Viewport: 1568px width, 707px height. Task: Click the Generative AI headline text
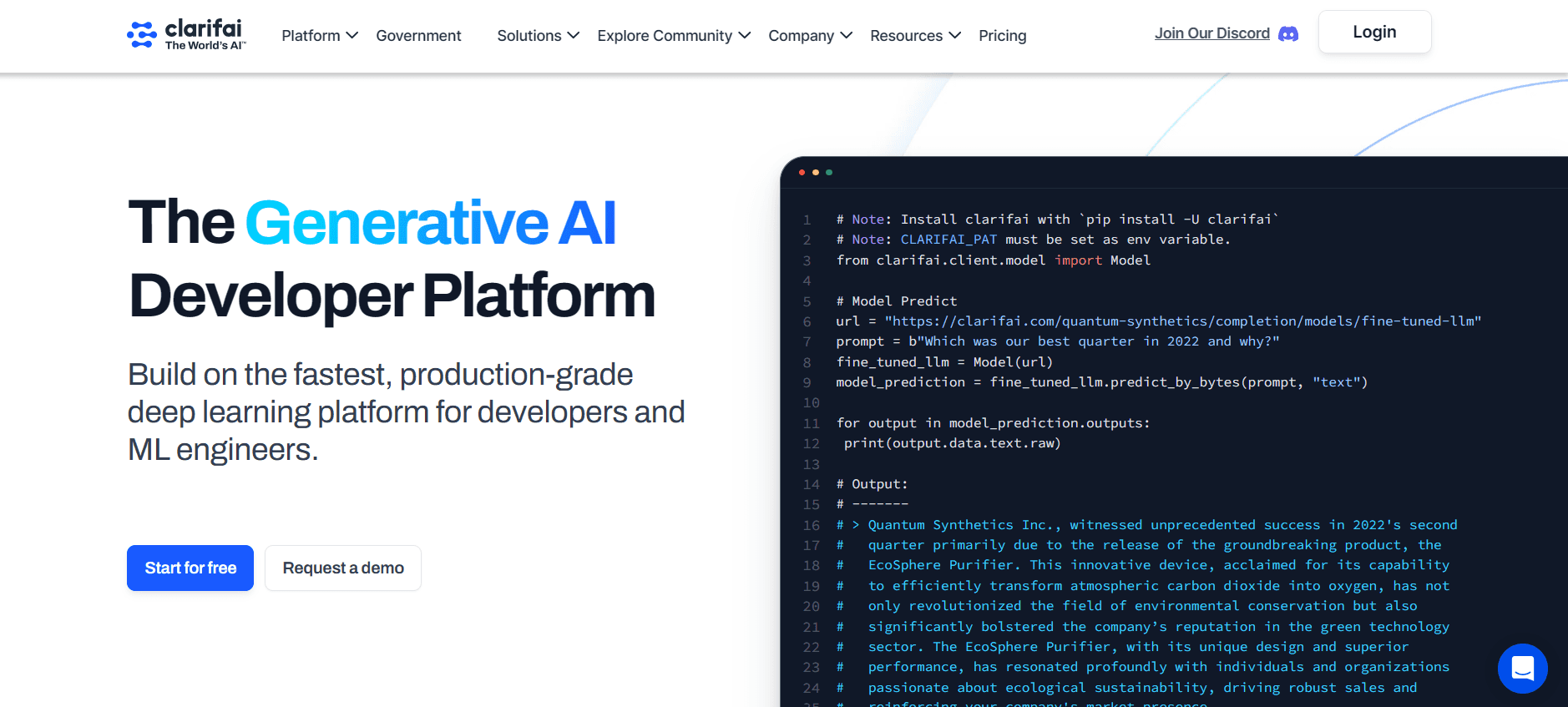pos(430,223)
